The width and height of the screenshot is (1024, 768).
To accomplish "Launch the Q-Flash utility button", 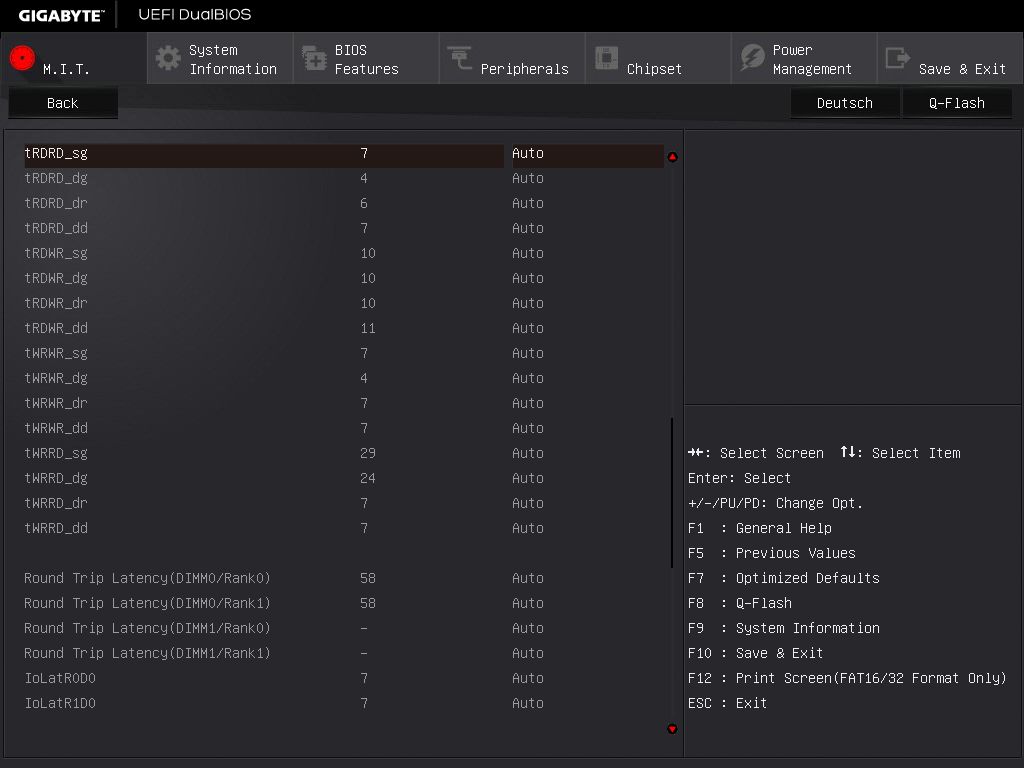I will pos(957,103).
